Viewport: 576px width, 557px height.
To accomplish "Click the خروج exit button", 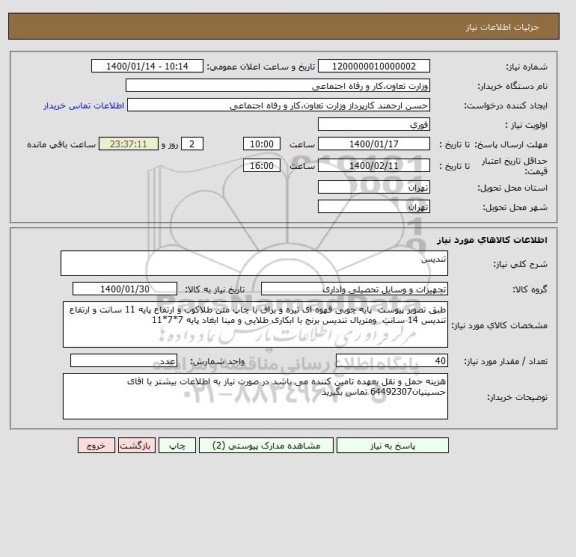I will (96, 445).
